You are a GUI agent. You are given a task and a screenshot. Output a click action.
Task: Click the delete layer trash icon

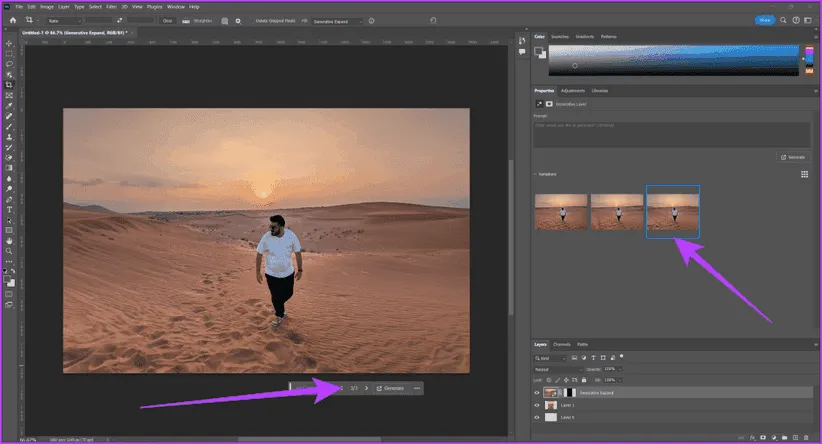808,437
